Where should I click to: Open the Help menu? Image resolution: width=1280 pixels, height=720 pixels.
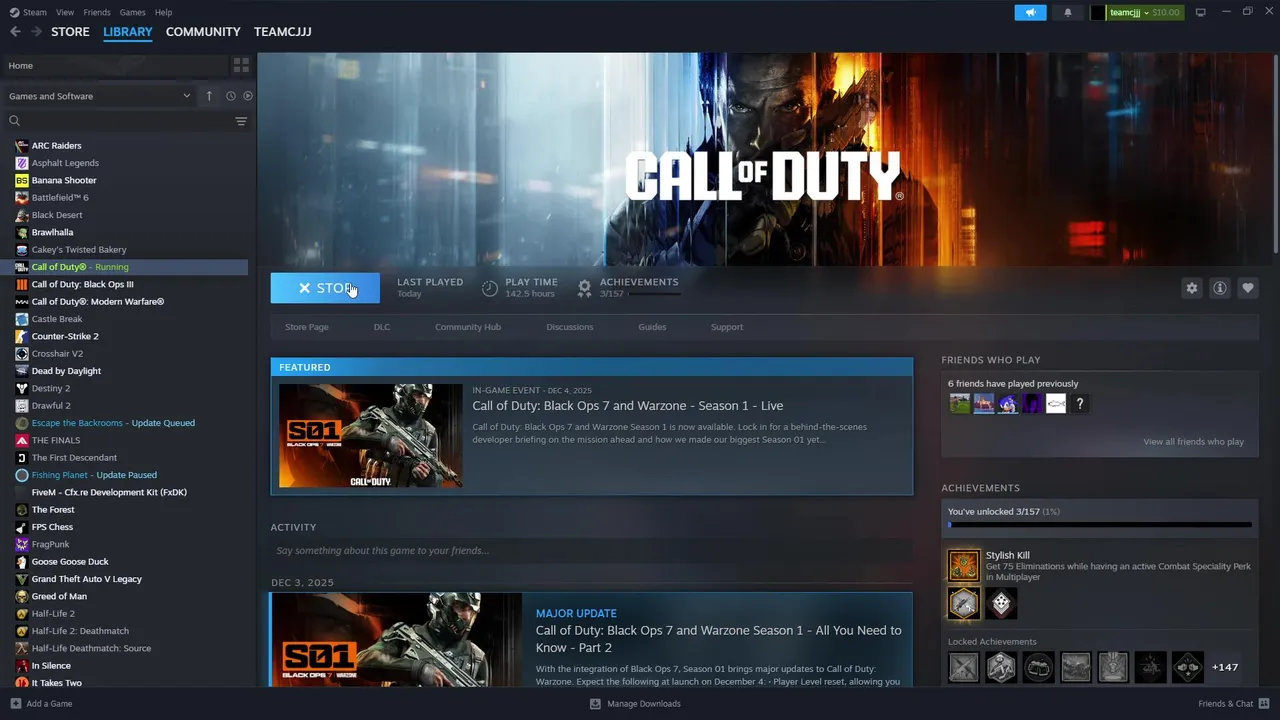tap(164, 12)
